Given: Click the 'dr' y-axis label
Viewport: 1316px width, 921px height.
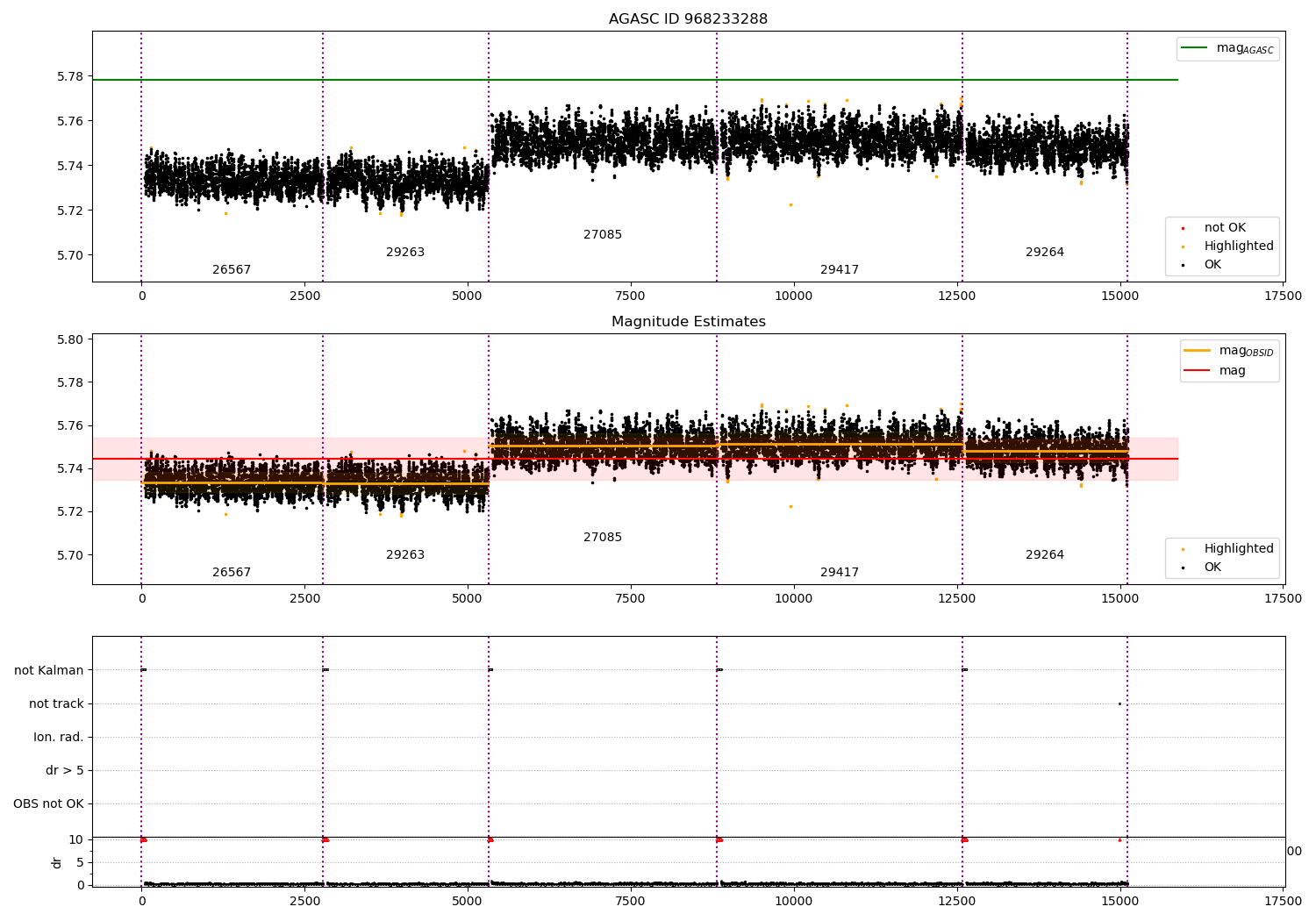Looking at the screenshot, I should pos(57,862).
